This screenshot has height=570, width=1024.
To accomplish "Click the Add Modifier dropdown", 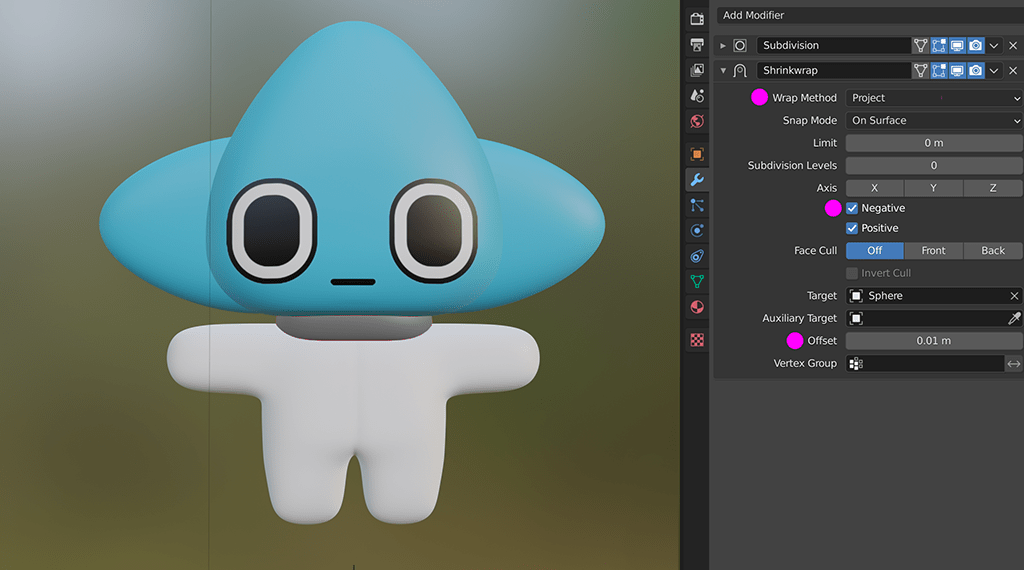I will 870,15.
